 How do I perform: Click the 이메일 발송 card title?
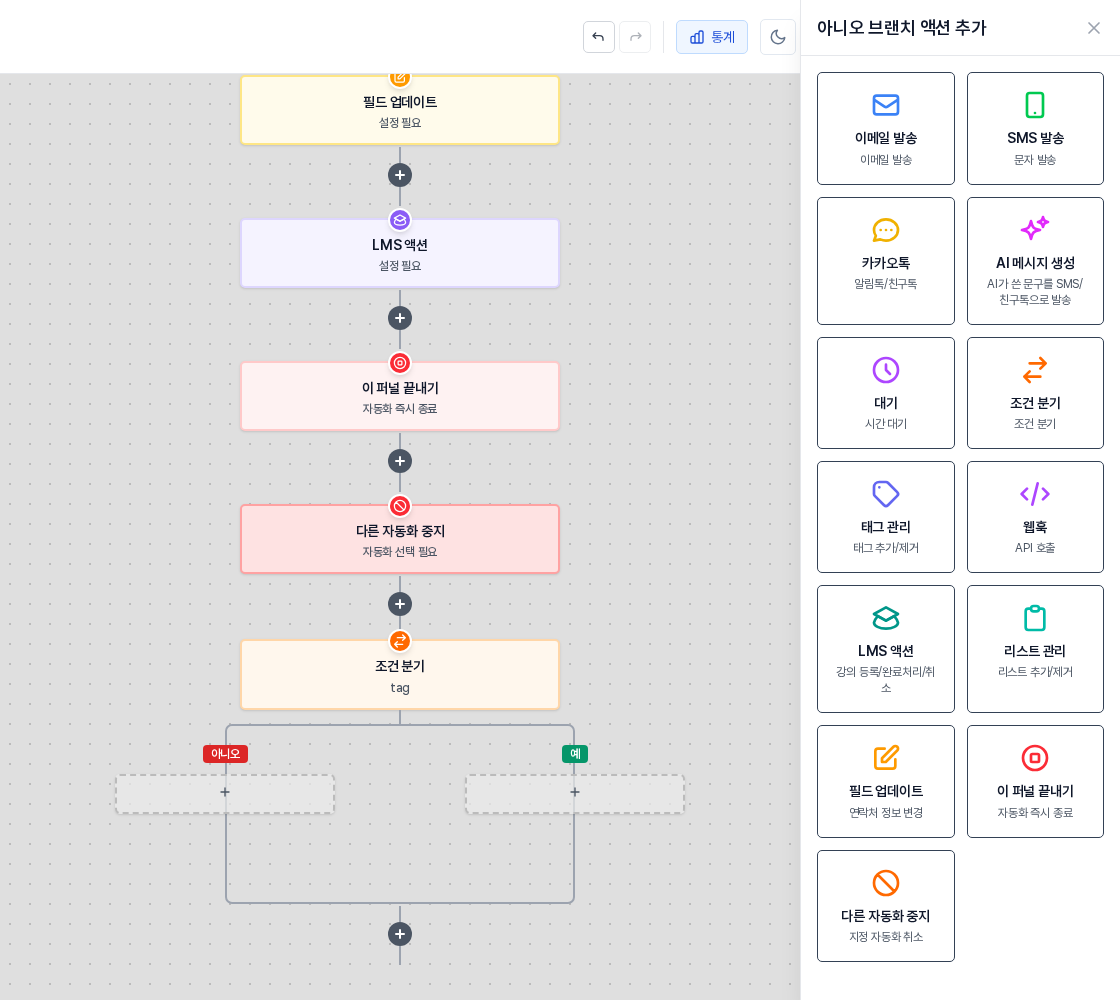886,138
